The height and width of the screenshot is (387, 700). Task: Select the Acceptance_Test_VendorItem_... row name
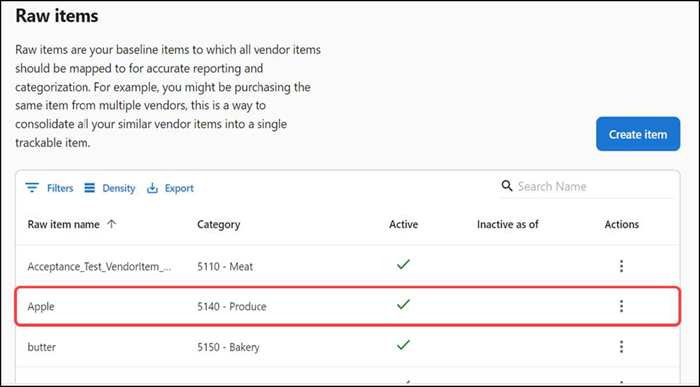[99, 266]
